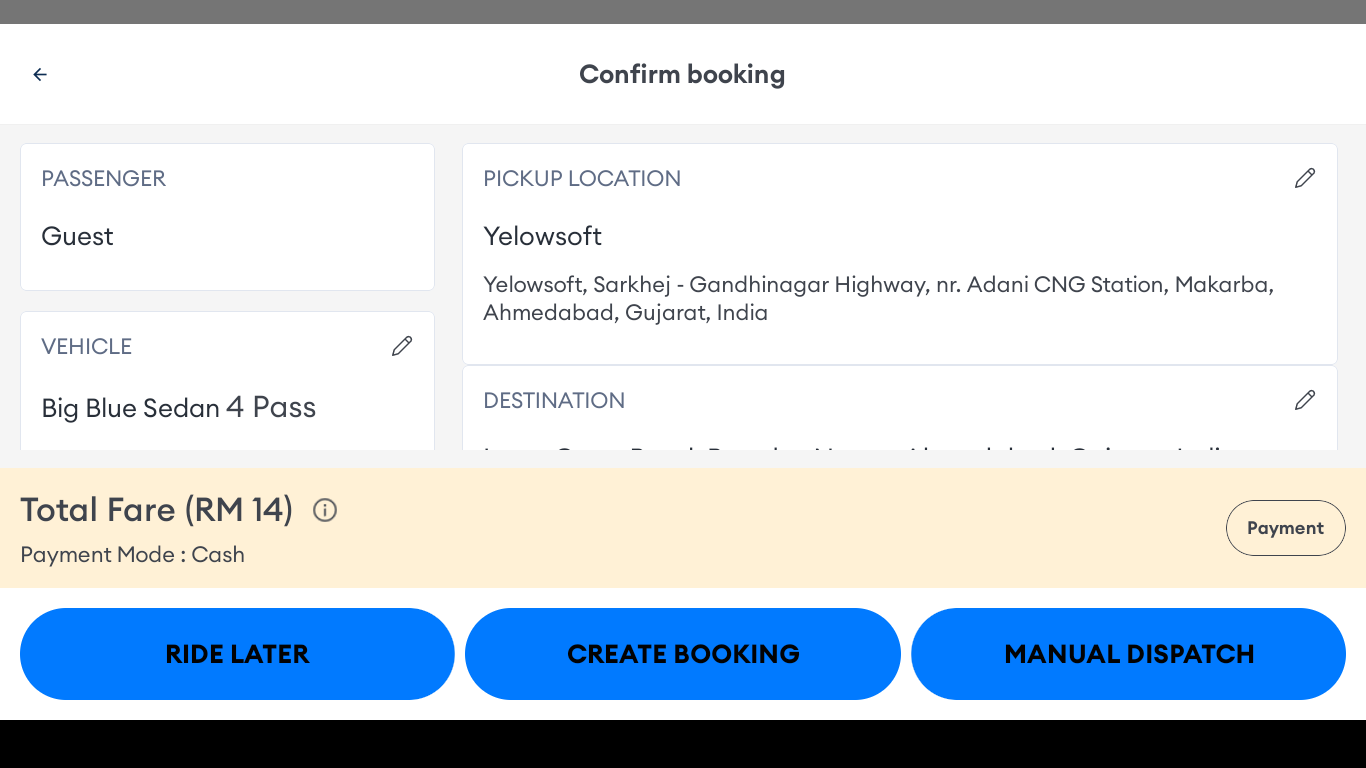This screenshot has height=768, width=1366.
Task: Click the Total Fare (RM 14) text
Action: (x=156, y=510)
